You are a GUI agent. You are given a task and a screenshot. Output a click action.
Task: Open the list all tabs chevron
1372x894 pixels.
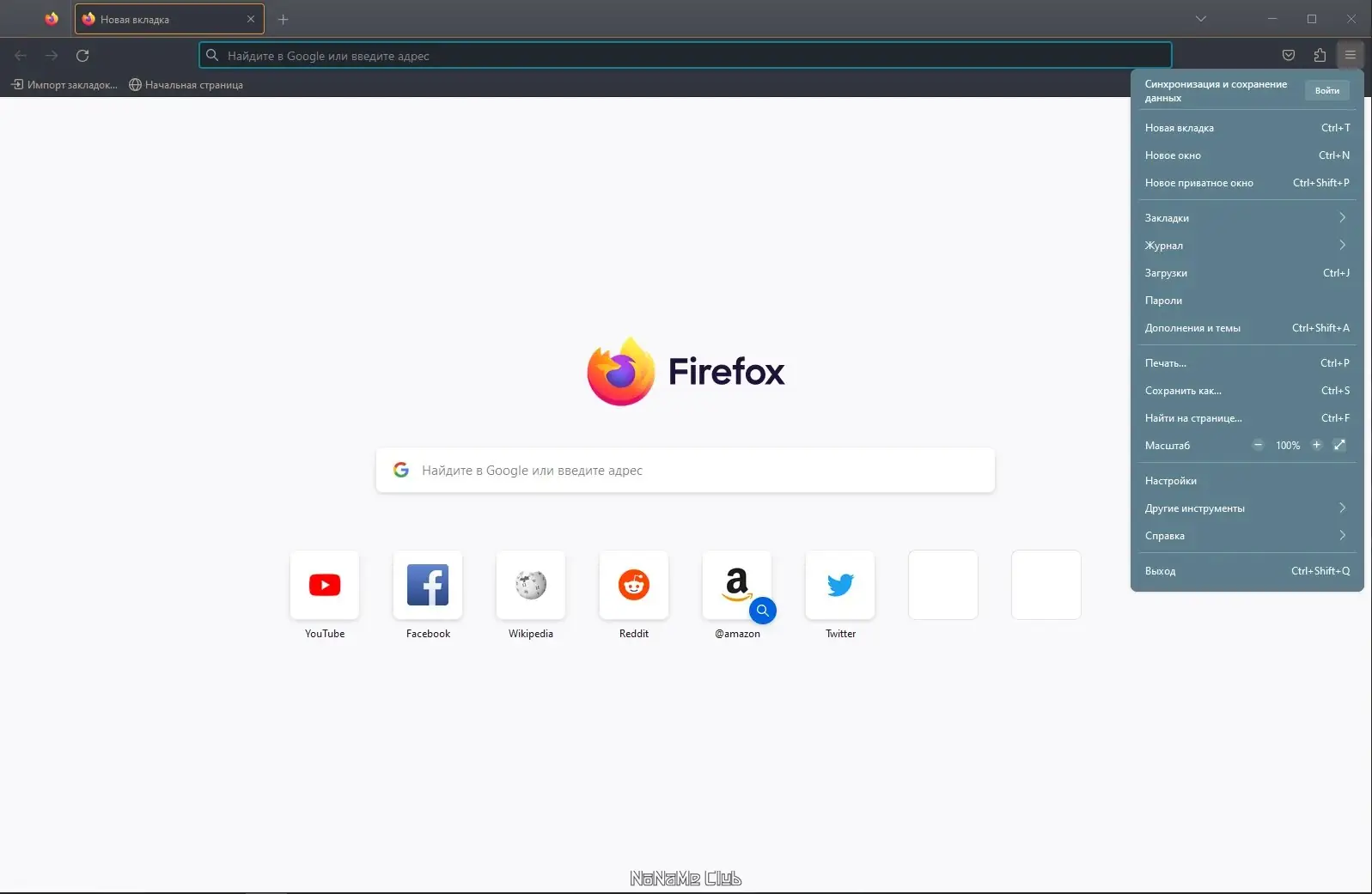[x=1201, y=19]
